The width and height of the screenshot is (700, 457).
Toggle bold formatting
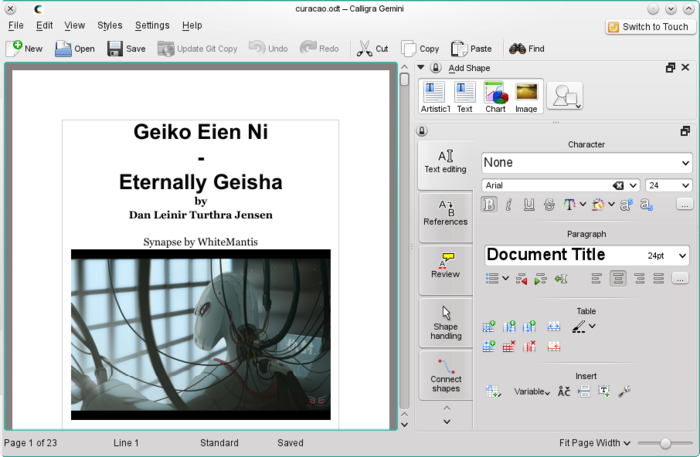(x=490, y=205)
